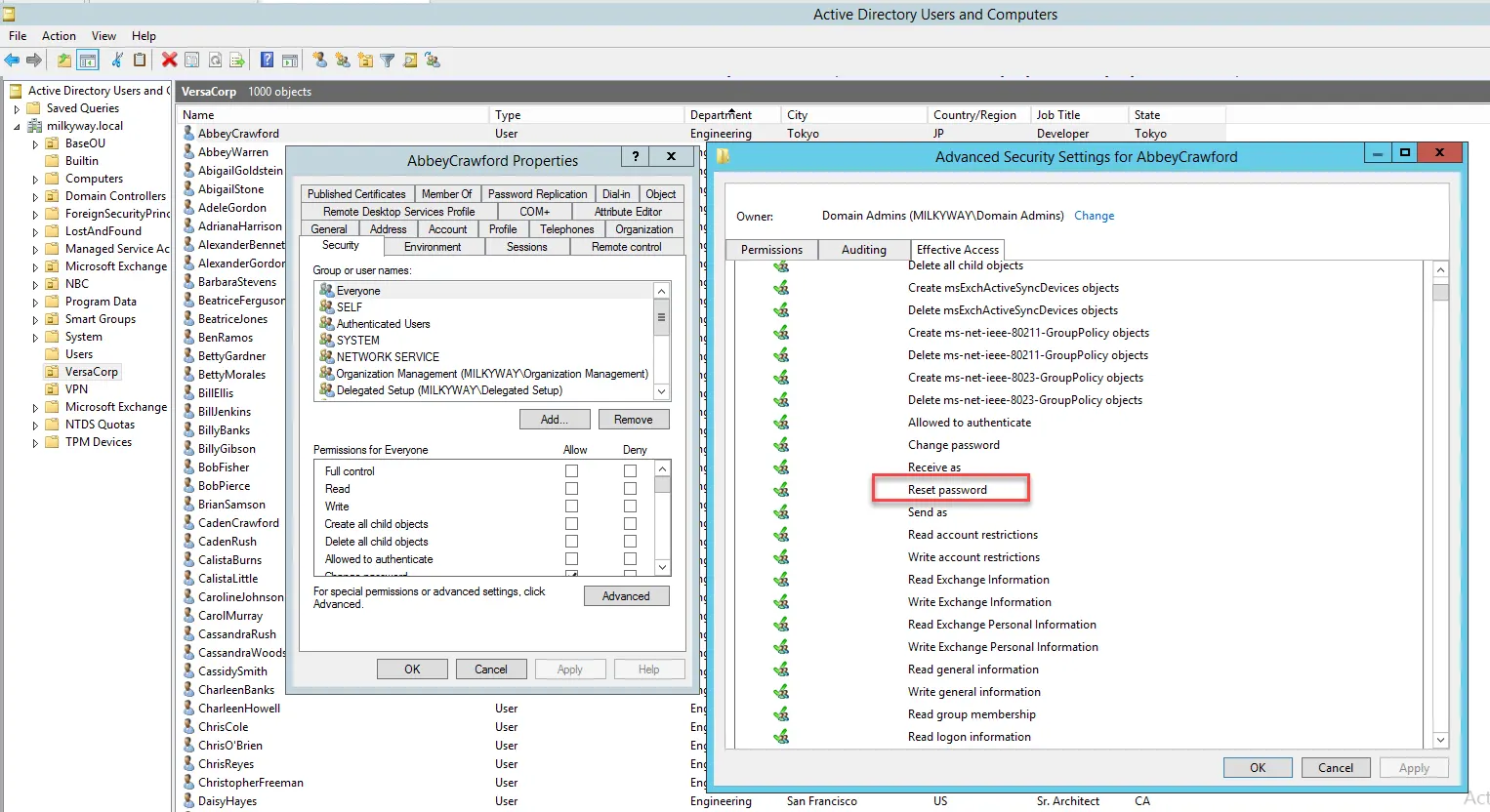
Task: Click the Create New Group toolbar icon
Action: 343,61
